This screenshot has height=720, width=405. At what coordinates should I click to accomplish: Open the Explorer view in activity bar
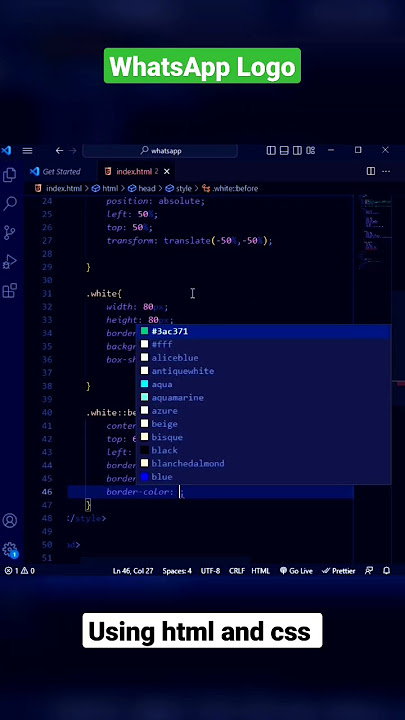(x=9, y=175)
